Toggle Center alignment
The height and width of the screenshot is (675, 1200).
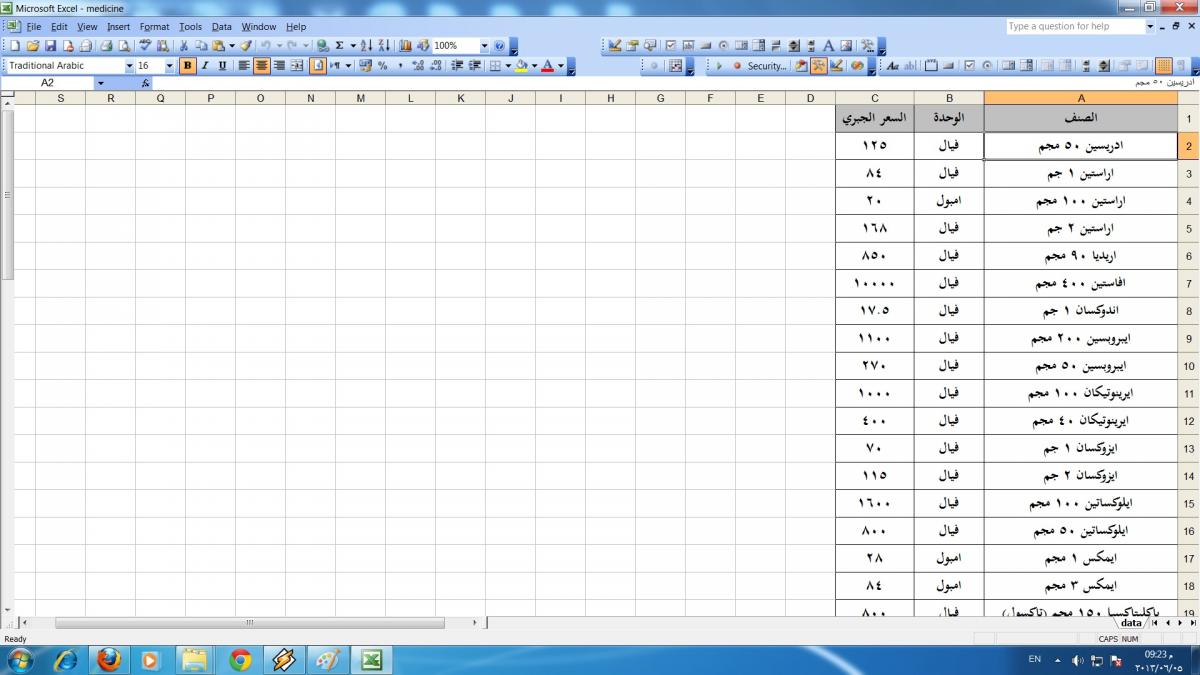(x=261, y=66)
